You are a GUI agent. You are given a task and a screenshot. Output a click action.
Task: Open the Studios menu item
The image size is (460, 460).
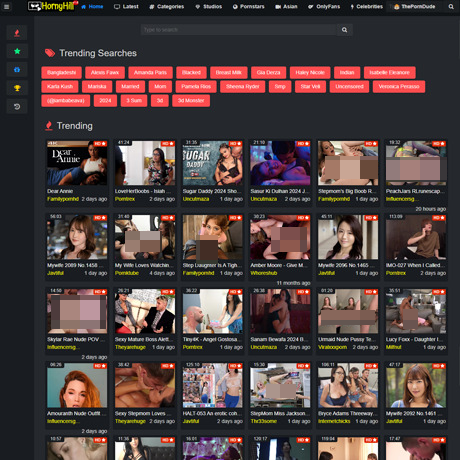(209, 7)
